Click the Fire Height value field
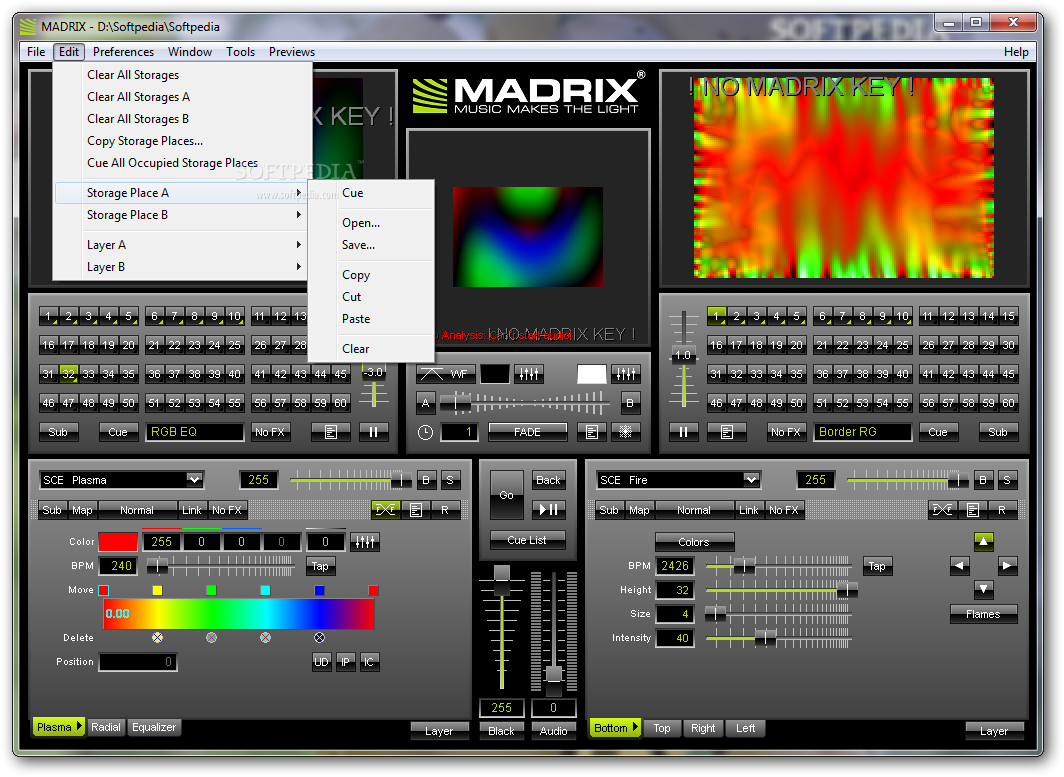 (x=674, y=590)
